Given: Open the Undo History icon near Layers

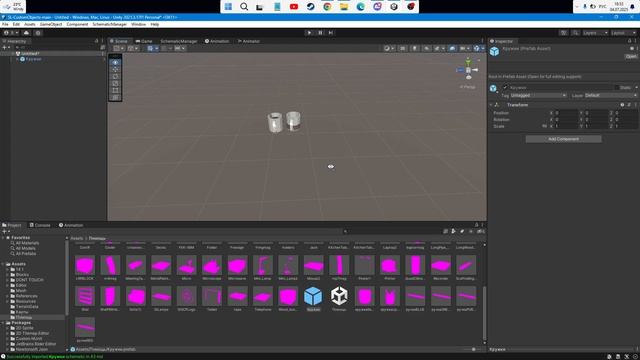Looking at the screenshot, I should coord(564,33).
